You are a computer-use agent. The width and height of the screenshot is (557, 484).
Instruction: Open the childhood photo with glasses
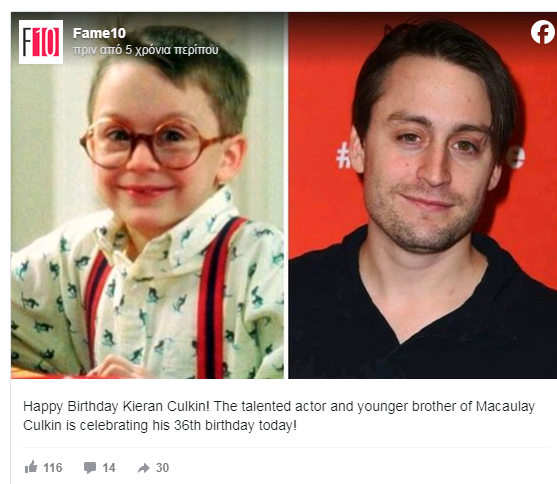(147, 195)
